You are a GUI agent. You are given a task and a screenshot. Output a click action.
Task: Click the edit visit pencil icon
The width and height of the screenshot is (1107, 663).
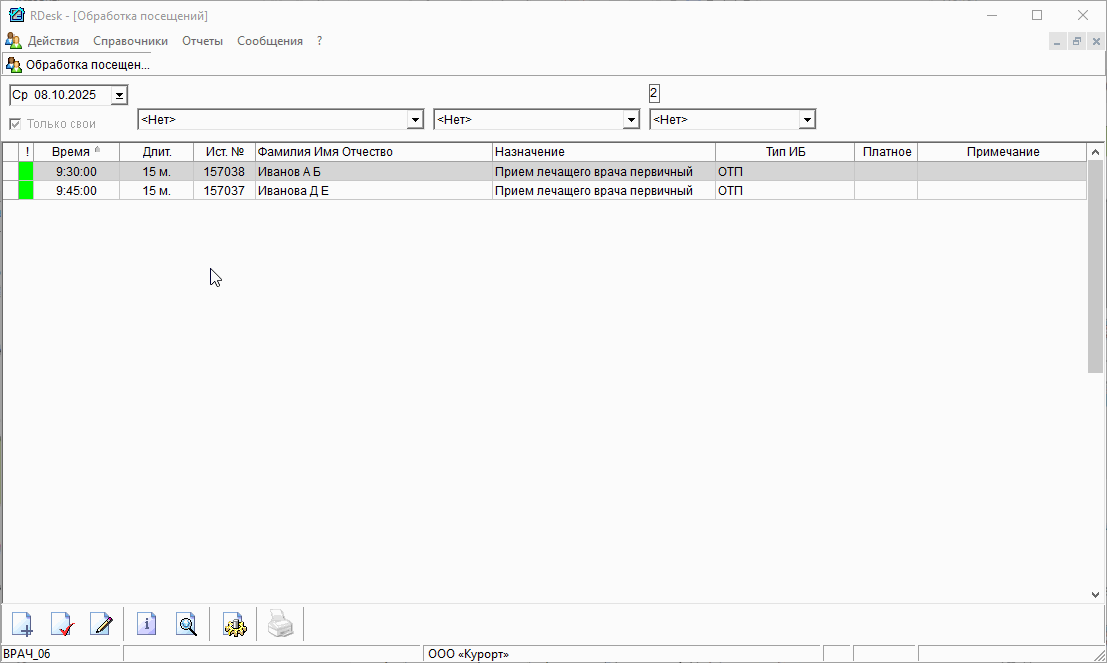(101, 625)
